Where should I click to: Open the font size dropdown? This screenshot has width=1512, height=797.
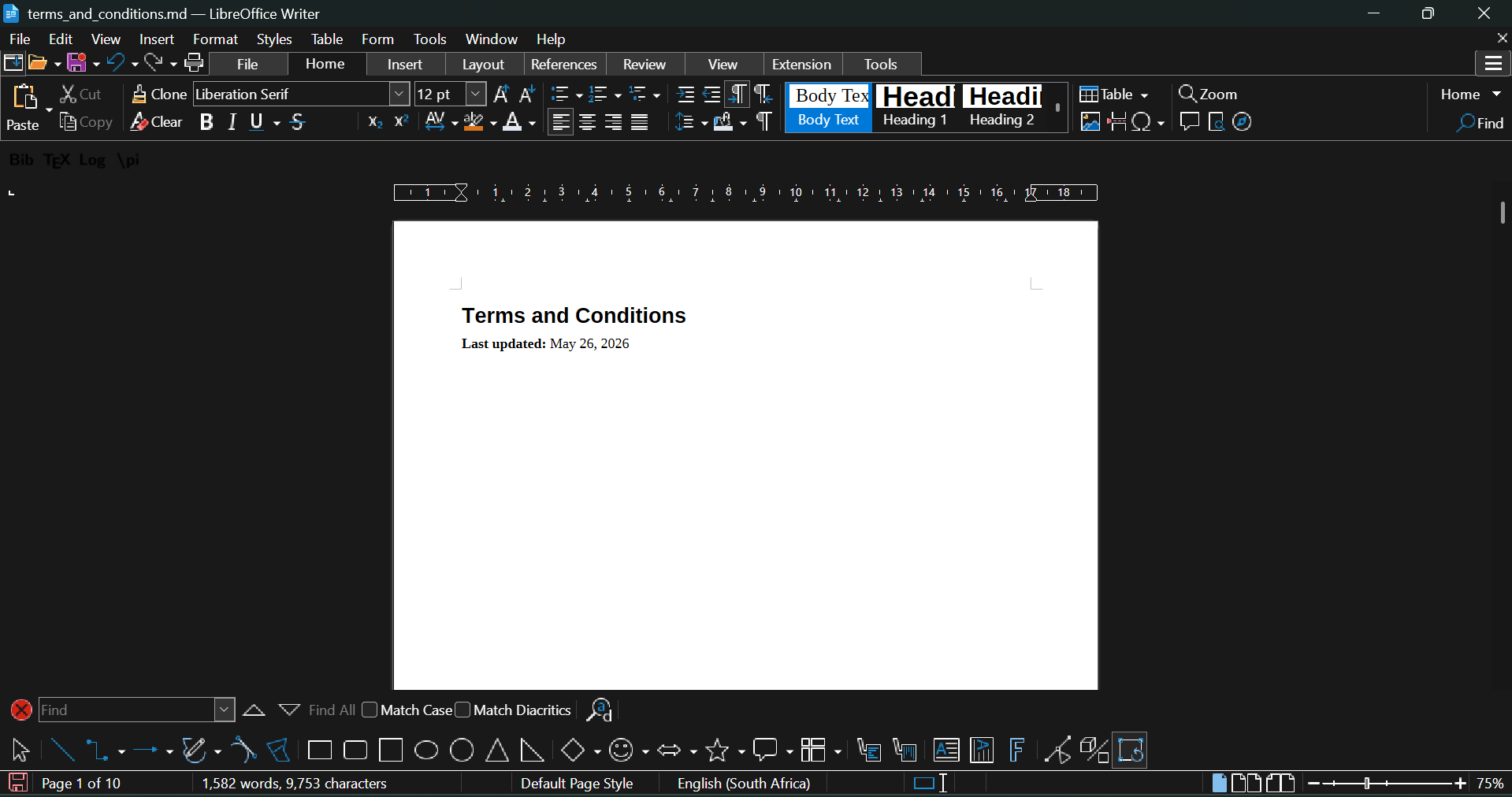[476, 95]
